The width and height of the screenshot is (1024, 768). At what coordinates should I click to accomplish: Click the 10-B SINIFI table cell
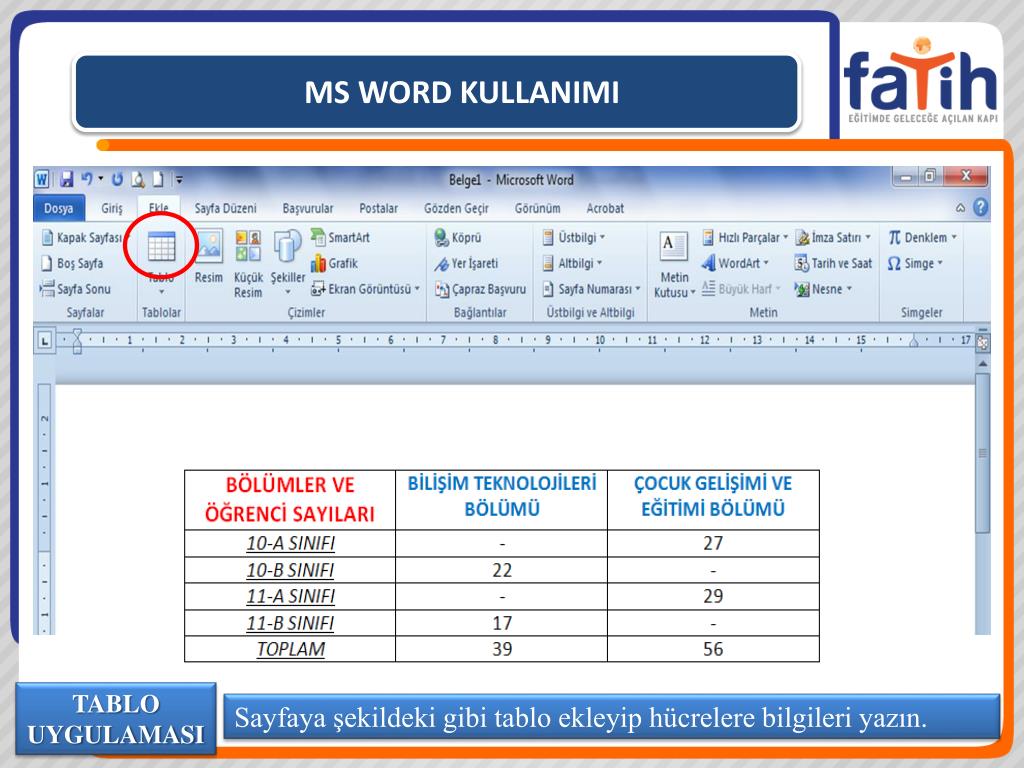point(290,570)
